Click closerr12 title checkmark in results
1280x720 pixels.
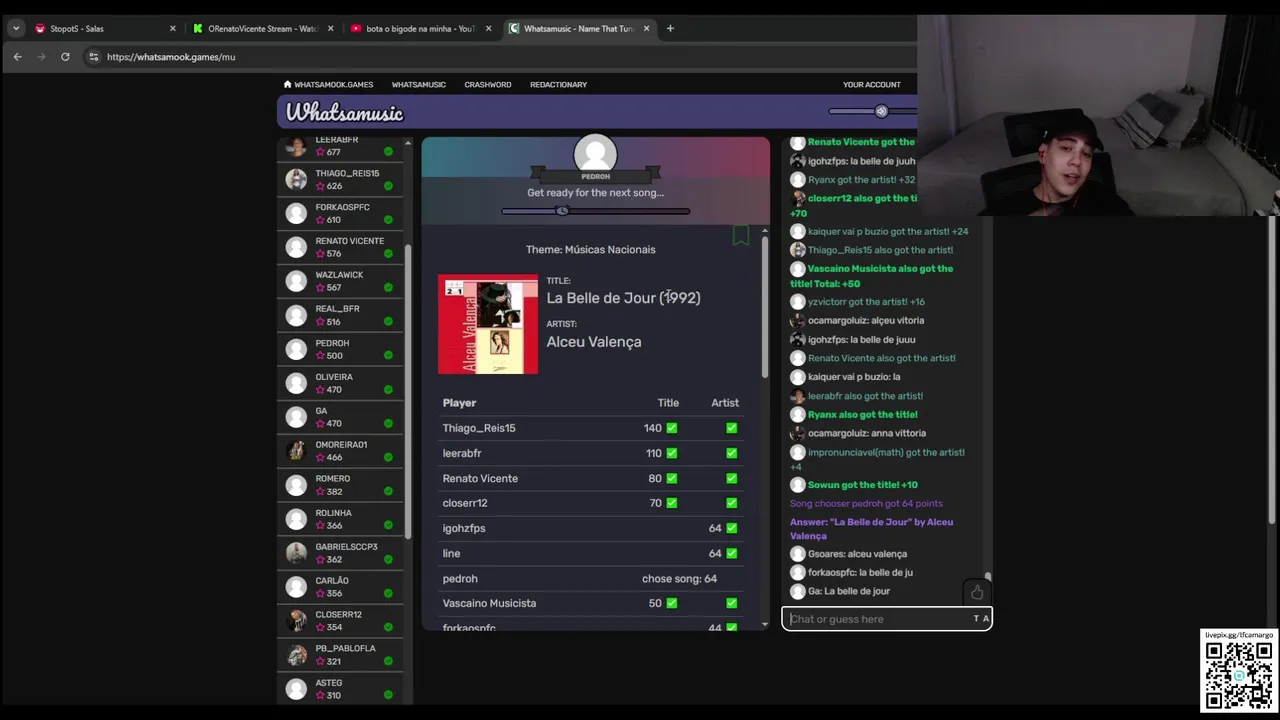coord(672,503)
